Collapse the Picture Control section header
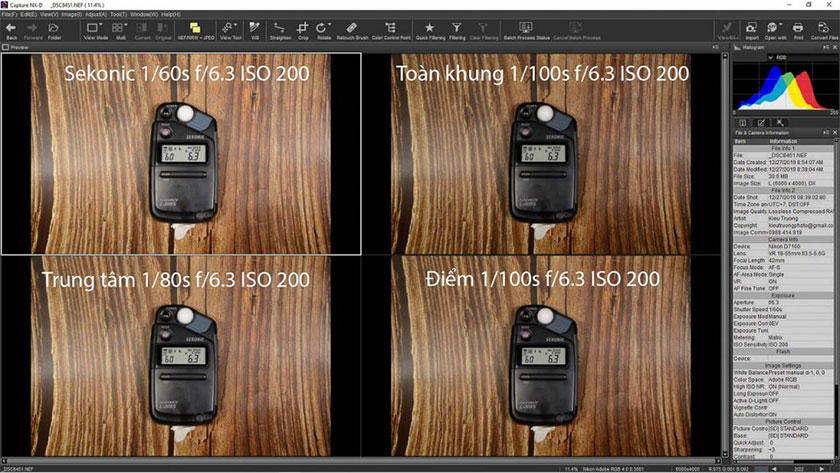840x473 pixels. pos(783,422)
